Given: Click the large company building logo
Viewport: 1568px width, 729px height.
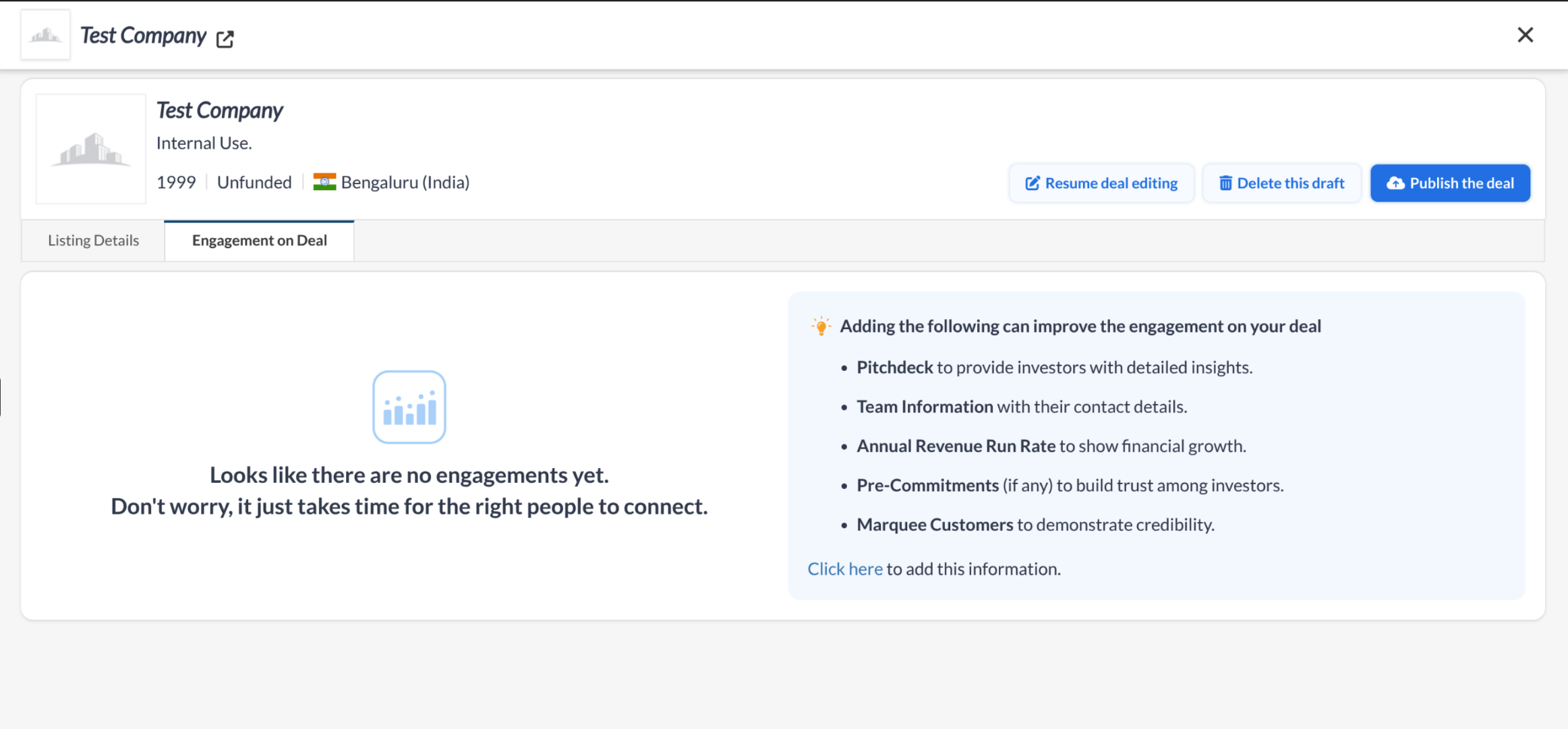Looking at the screenshot, I should click(x=90, y=149).
